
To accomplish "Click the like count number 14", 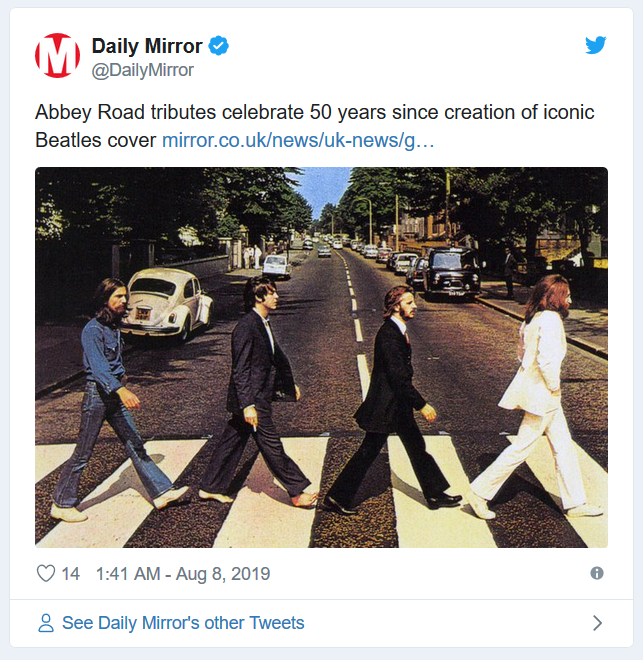I will click(x=70, y=574).
